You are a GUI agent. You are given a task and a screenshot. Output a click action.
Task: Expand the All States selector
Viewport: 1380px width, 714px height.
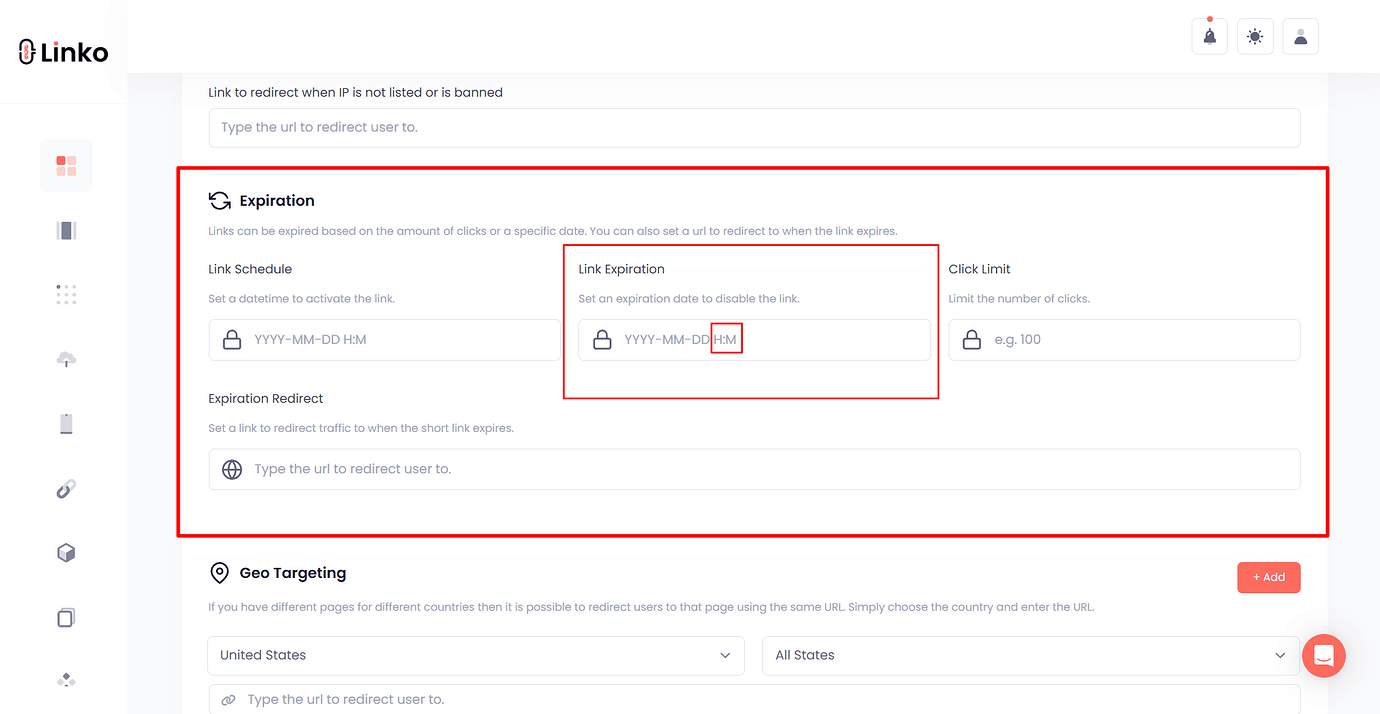[1030, 655]
